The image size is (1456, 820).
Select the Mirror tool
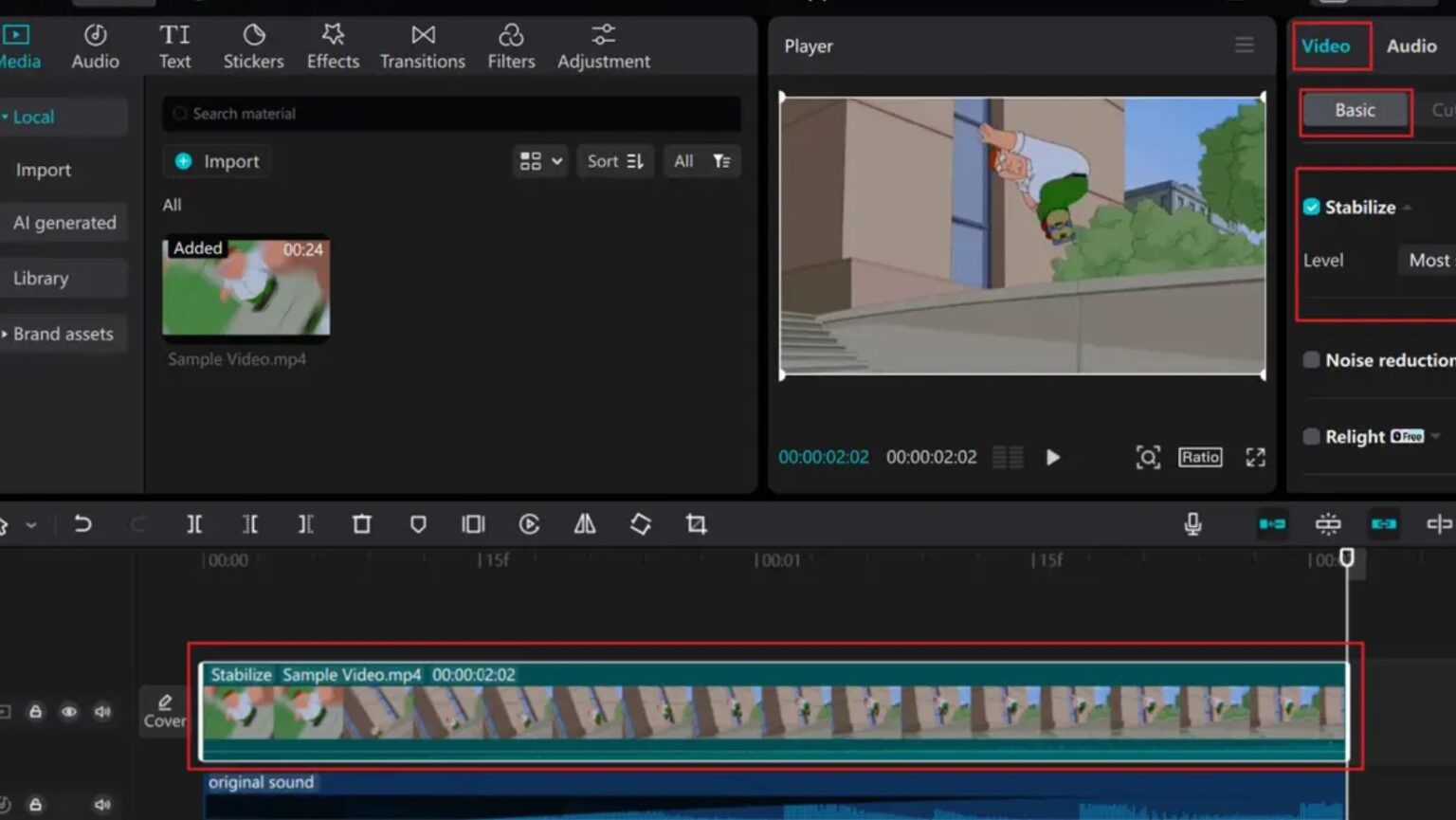pyautogui.click(x=584, y=523)
